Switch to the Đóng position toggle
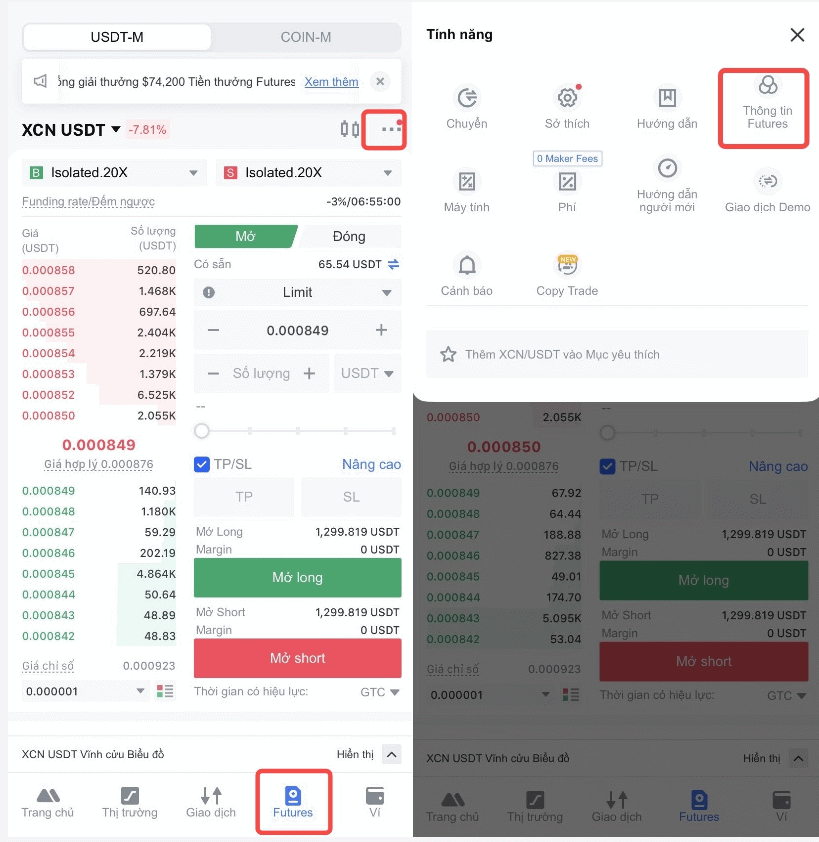The image size is (819, 842). (x=349, y=236)
